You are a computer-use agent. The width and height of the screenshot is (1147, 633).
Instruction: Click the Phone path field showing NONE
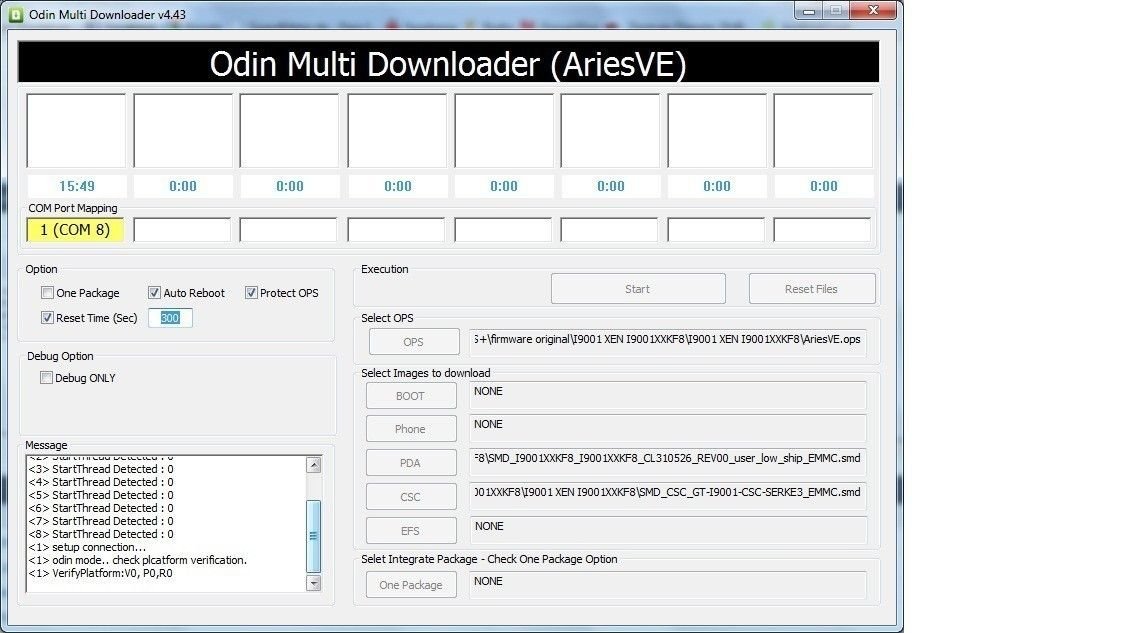(x=668, y=428)
